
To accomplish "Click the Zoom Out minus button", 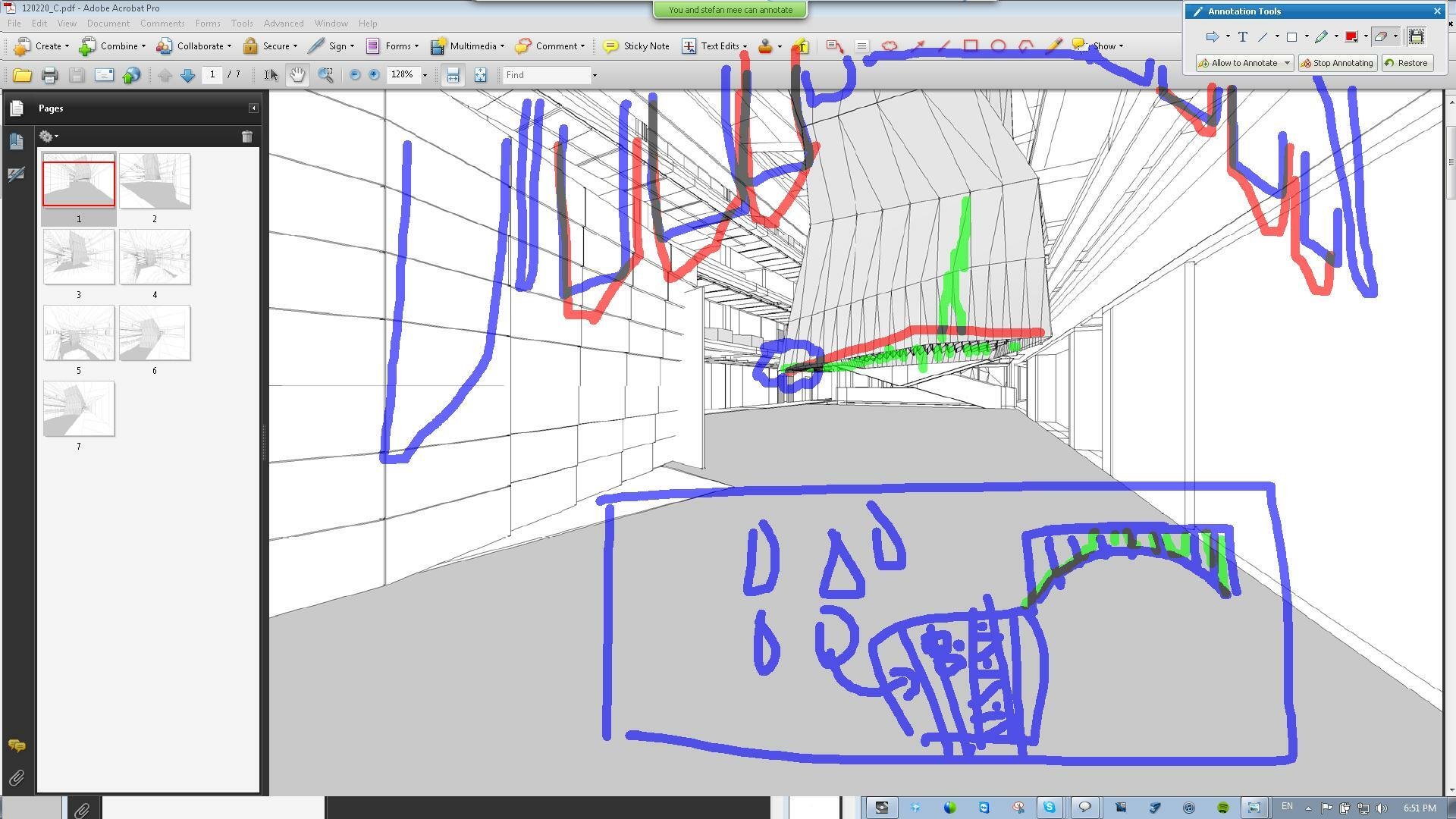I will coord(355,75).
